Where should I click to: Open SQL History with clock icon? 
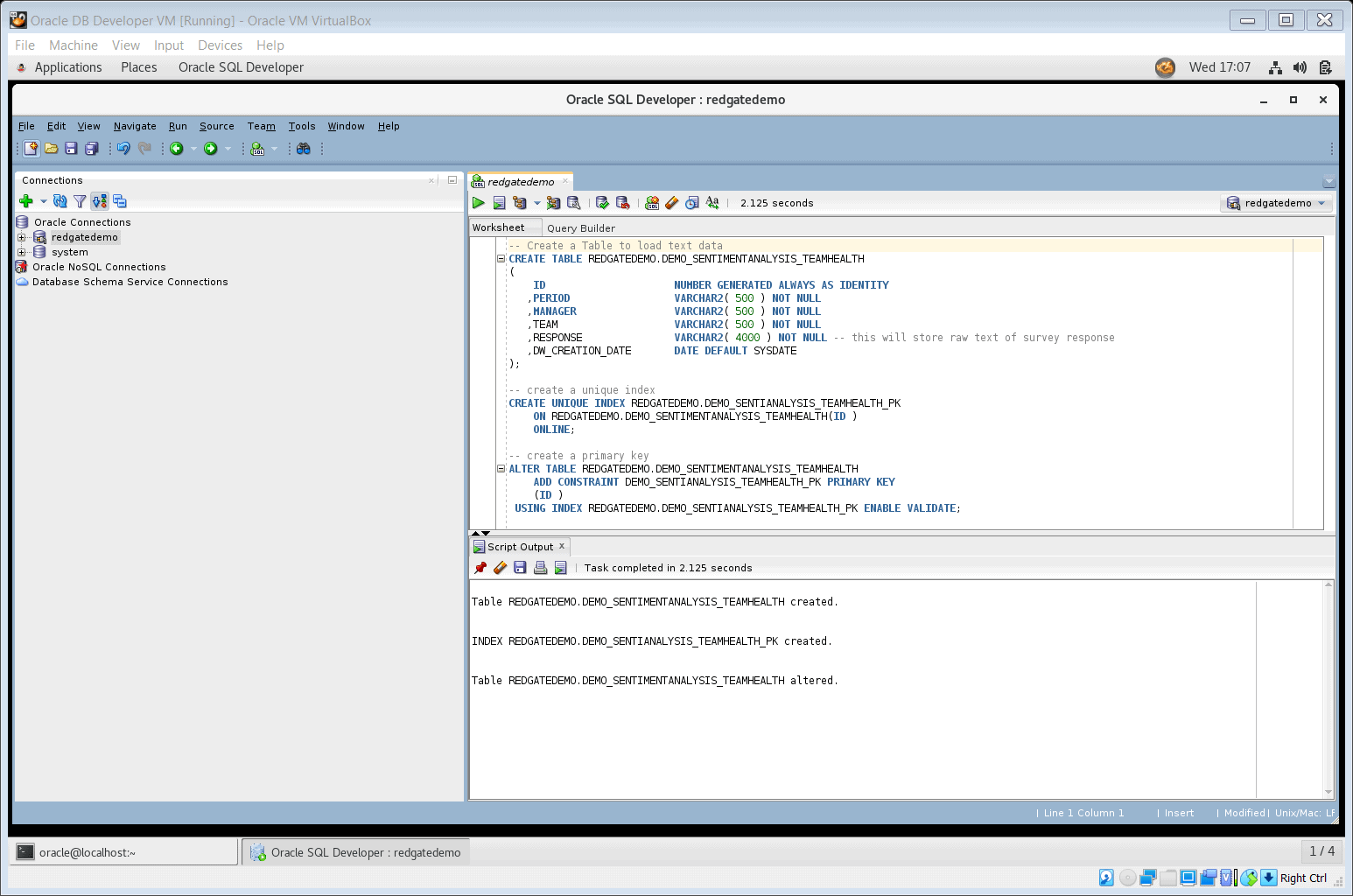pos(692,203)
